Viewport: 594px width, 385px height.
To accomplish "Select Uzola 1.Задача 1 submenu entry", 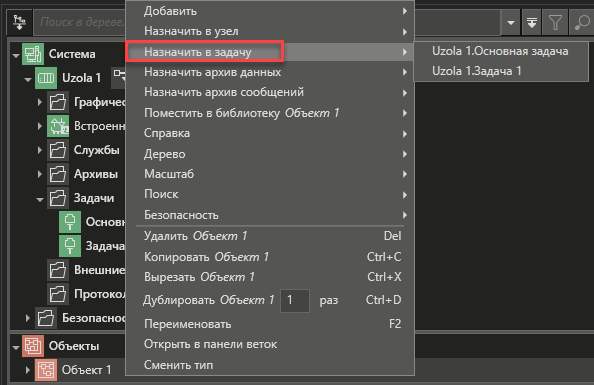I will click(501, 71).
